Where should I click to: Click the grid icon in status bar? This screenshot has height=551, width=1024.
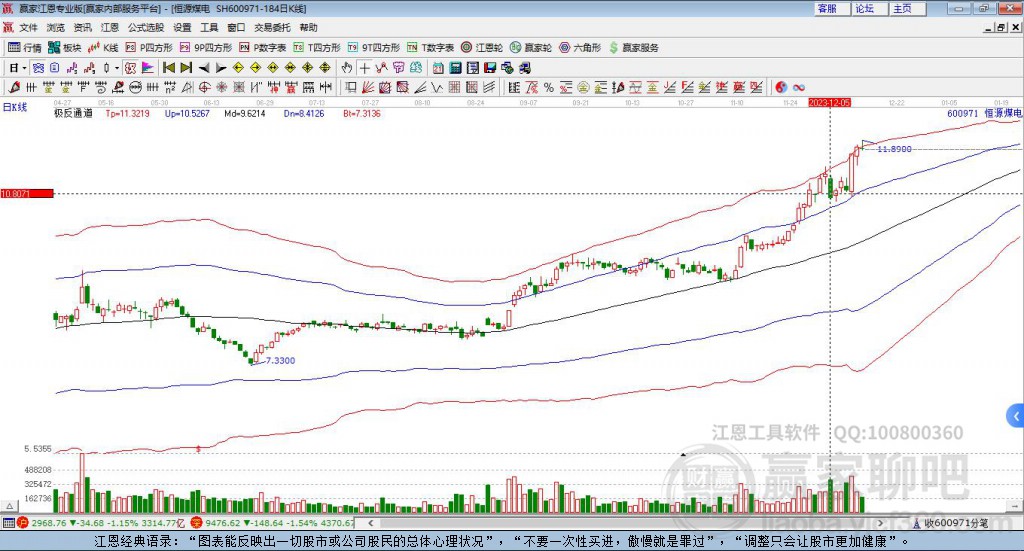tap(8, 523)
